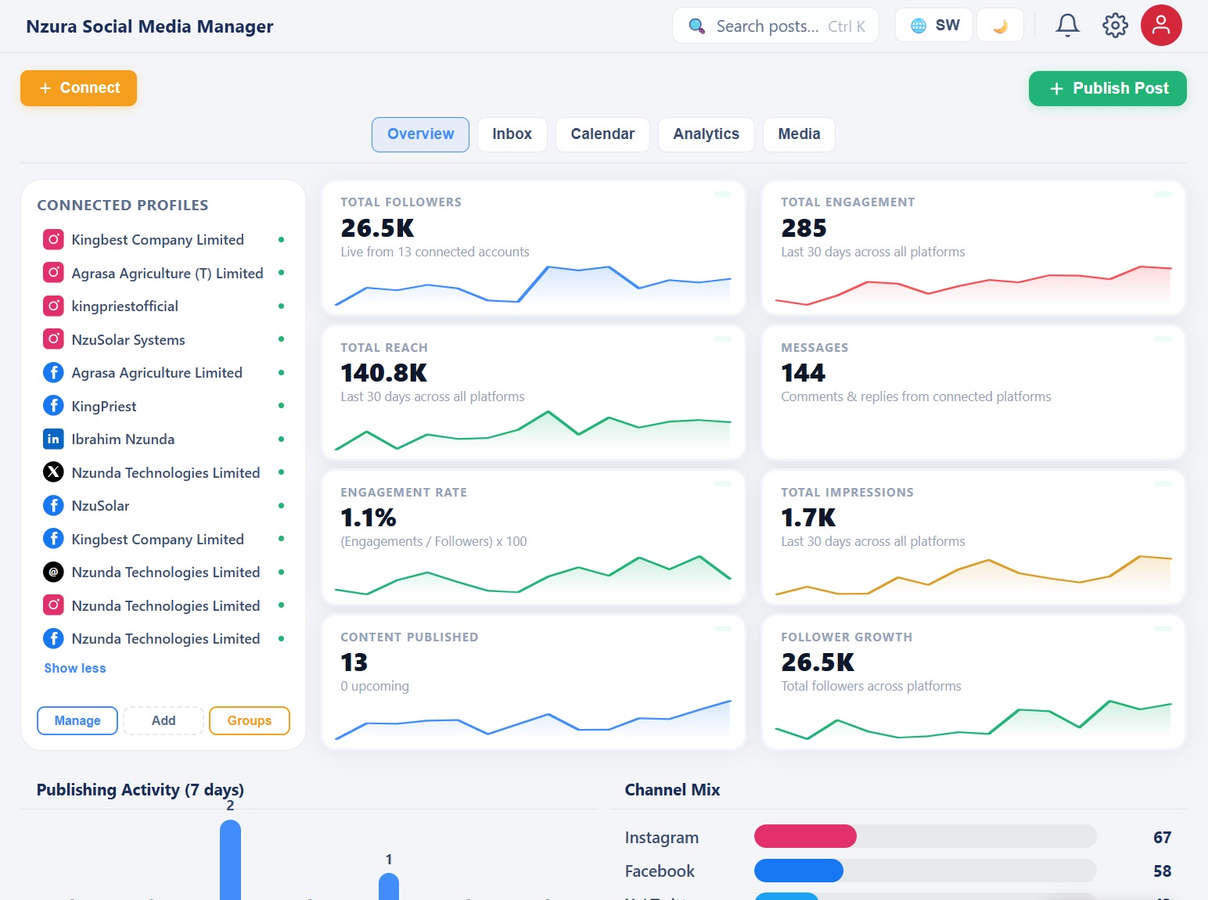Screen dimensions: 1208x900
Task: Switch to the Inbox tab
Action: (512, 134)
